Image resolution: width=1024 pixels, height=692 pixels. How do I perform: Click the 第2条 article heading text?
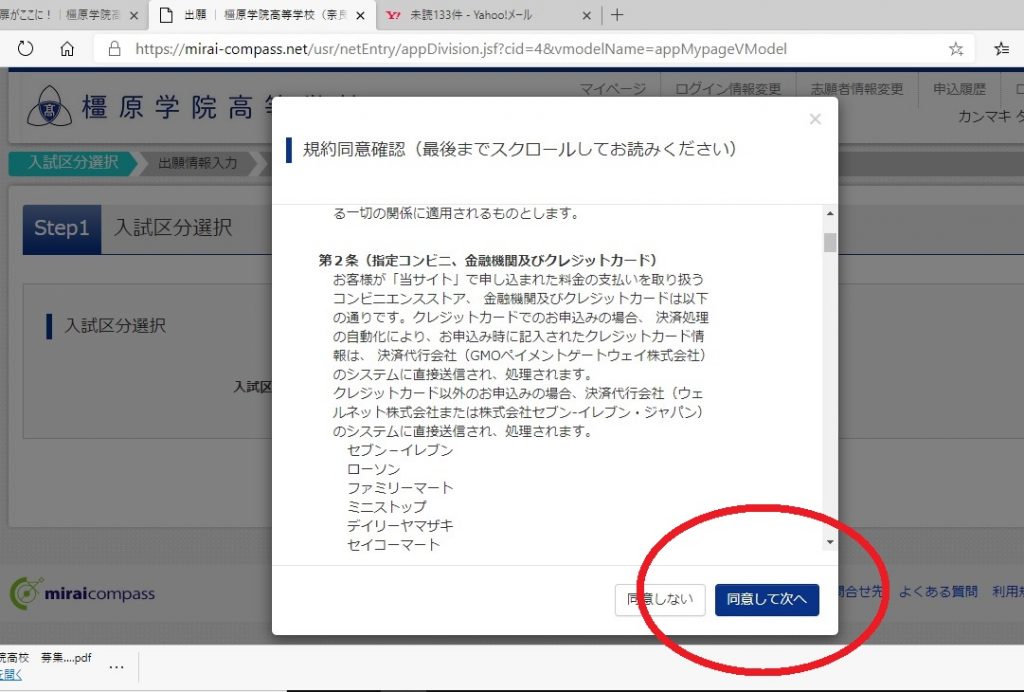pyautogui.click(x=488, y=260)
